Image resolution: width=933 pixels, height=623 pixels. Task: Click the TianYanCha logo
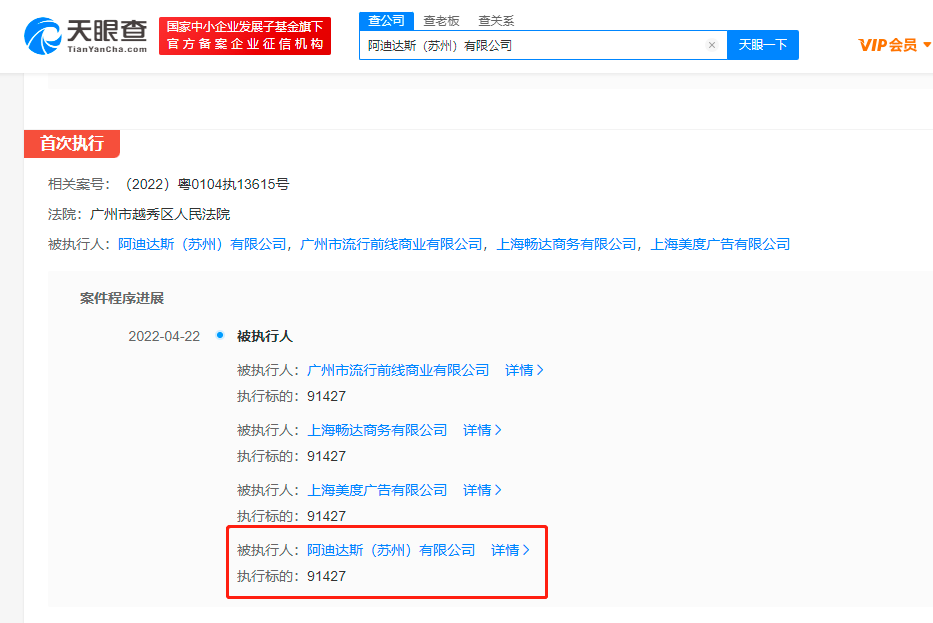(86, 36)
